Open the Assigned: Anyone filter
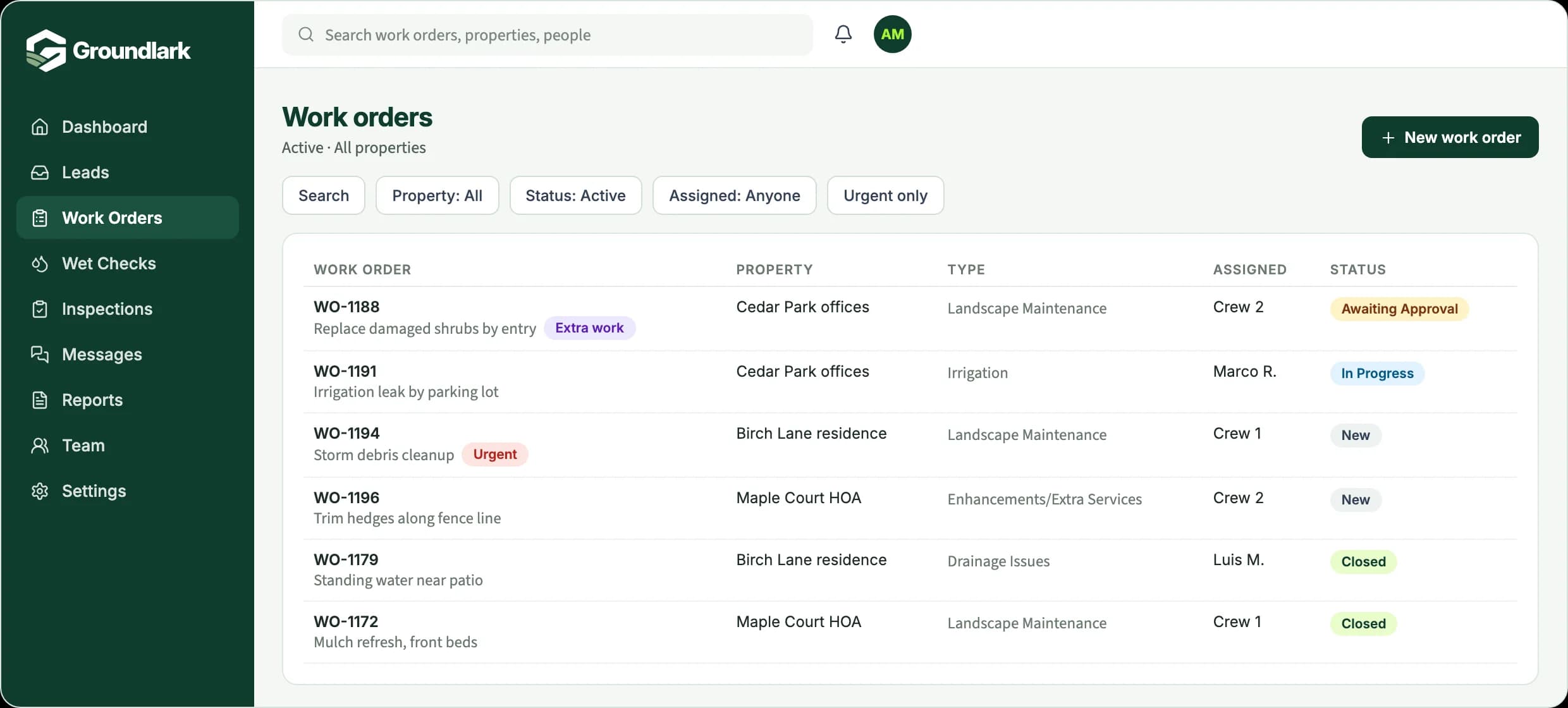 (x=735, y=195)
